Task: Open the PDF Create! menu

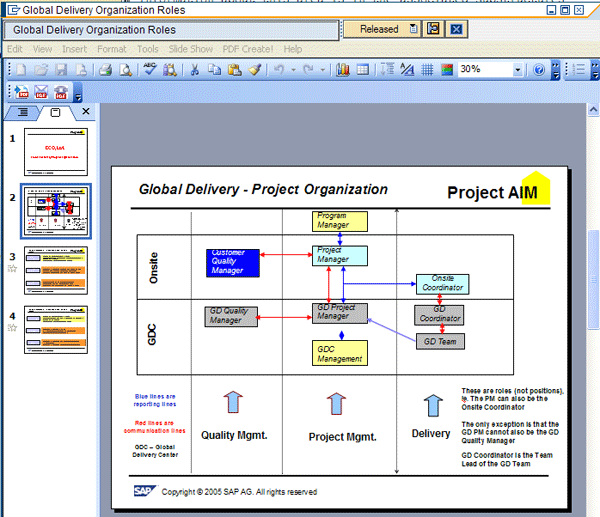Action: tap(248, 49)
